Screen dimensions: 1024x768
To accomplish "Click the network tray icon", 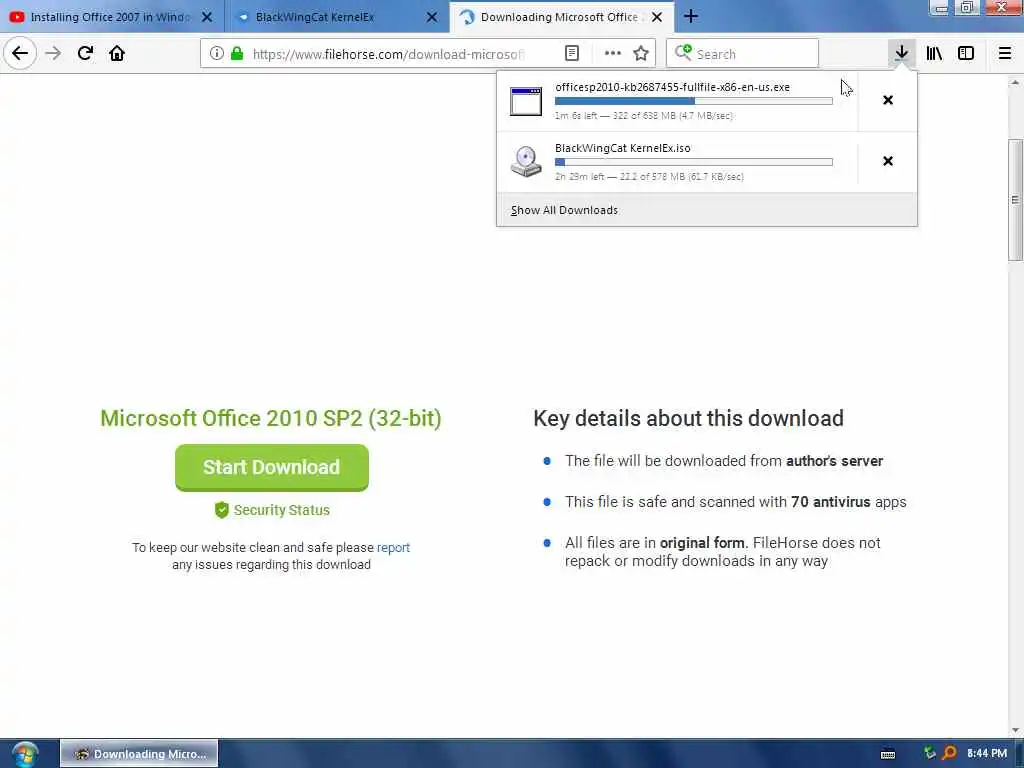I will tap(929, 753).
